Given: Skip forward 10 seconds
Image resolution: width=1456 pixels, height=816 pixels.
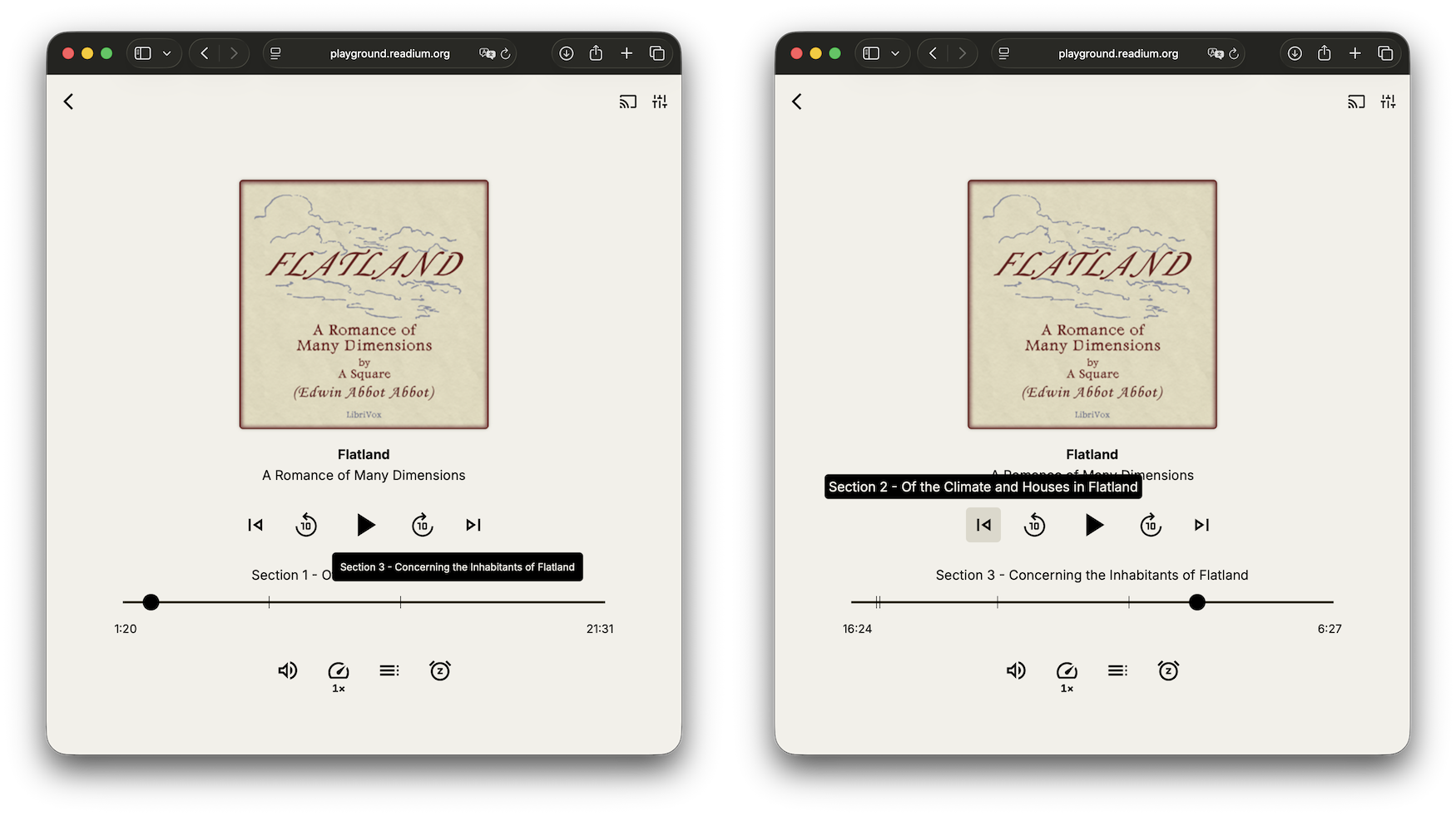Looking at the screenshot, I should tap(422, 525).
